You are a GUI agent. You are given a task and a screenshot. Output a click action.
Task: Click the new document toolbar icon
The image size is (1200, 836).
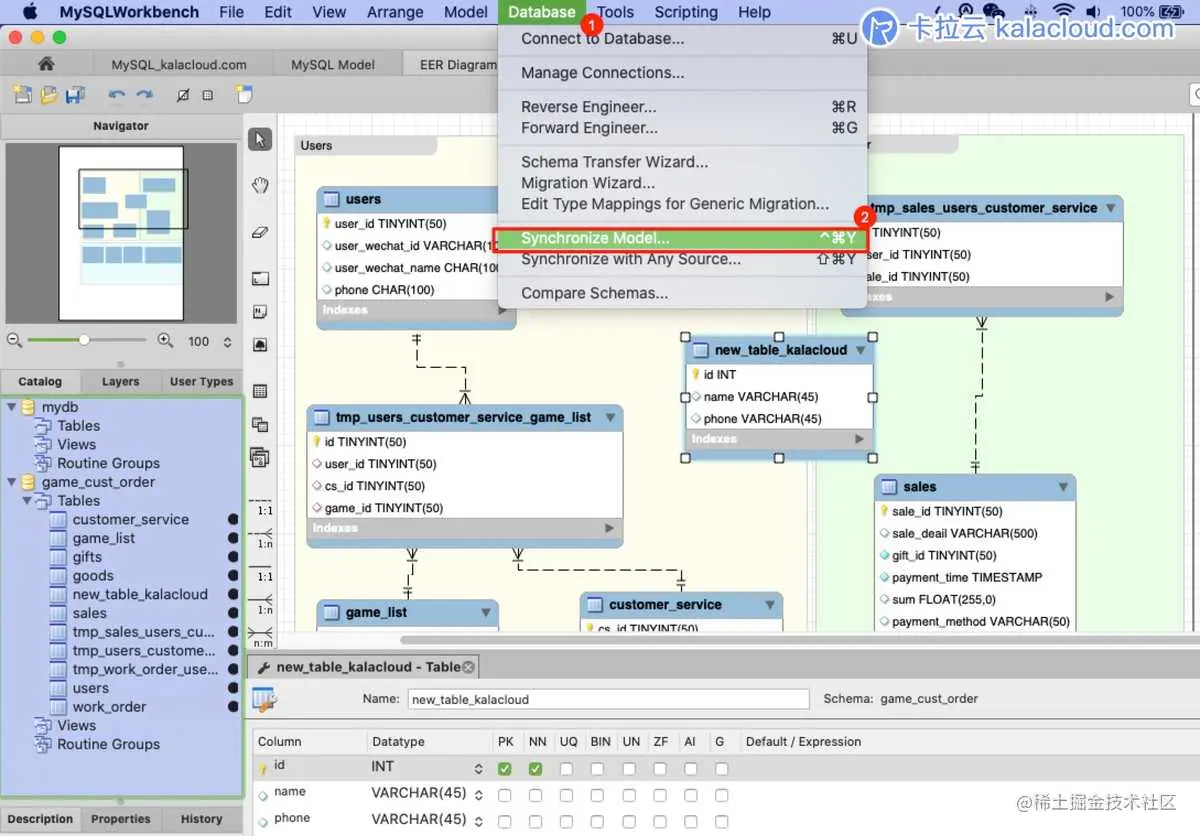23,95
